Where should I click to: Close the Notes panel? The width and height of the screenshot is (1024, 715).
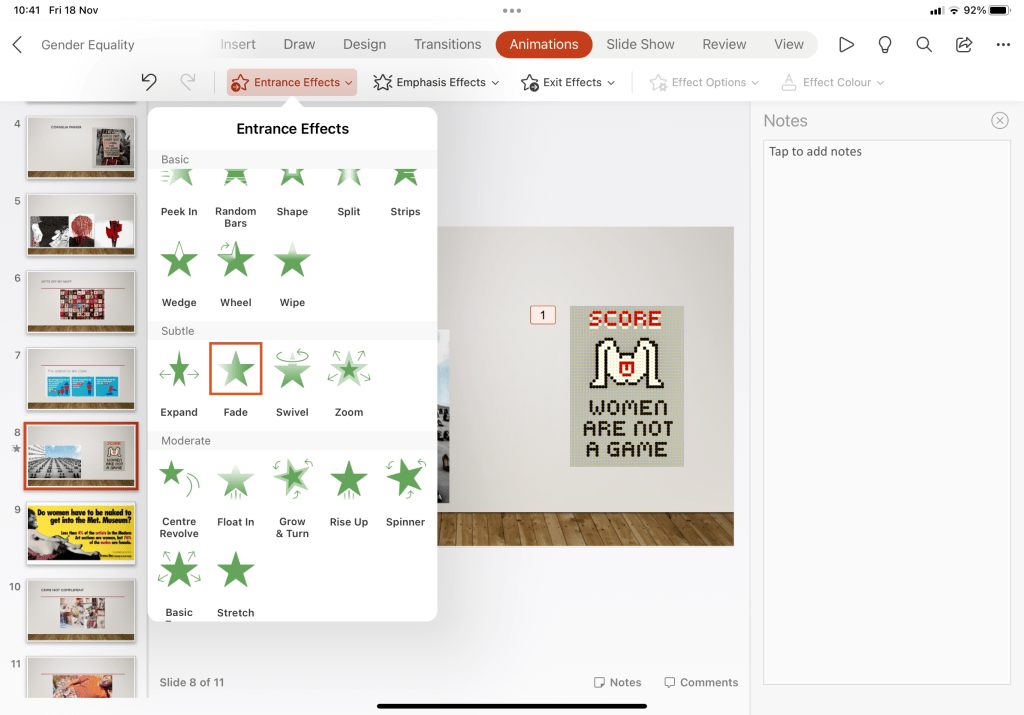coord(999,120)
